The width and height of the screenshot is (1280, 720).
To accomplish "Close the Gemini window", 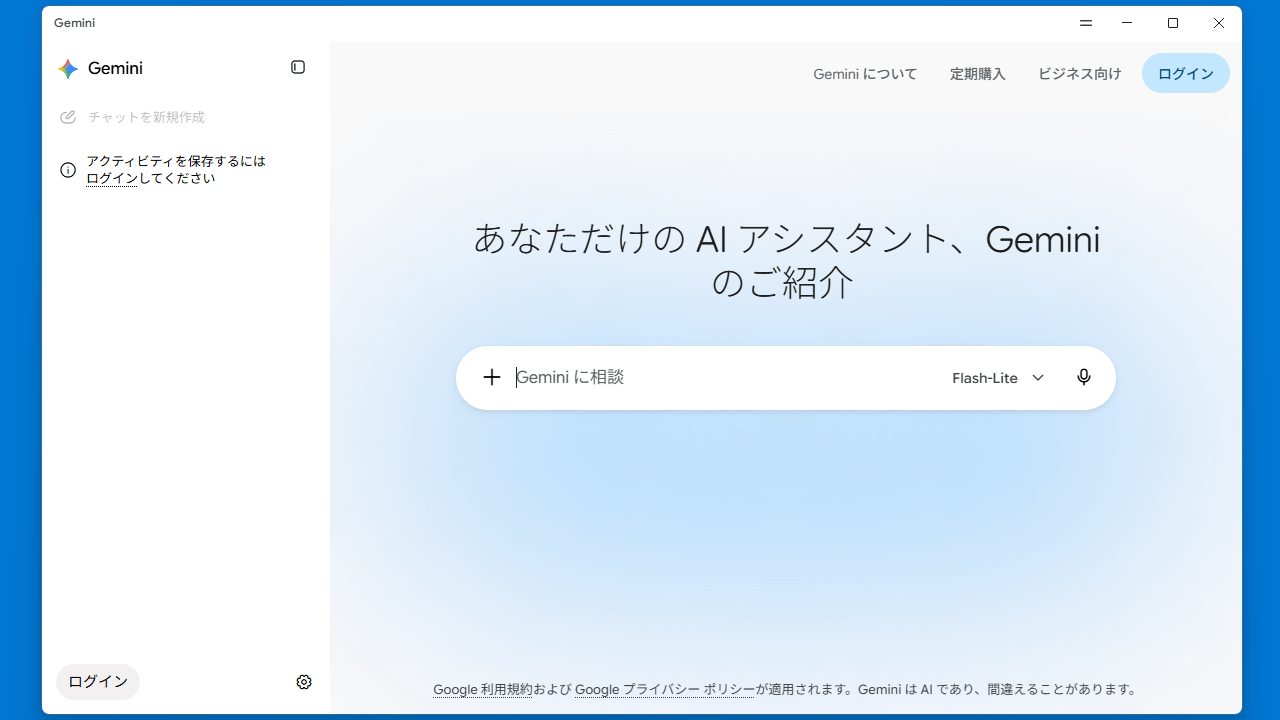I will 1219,23.
